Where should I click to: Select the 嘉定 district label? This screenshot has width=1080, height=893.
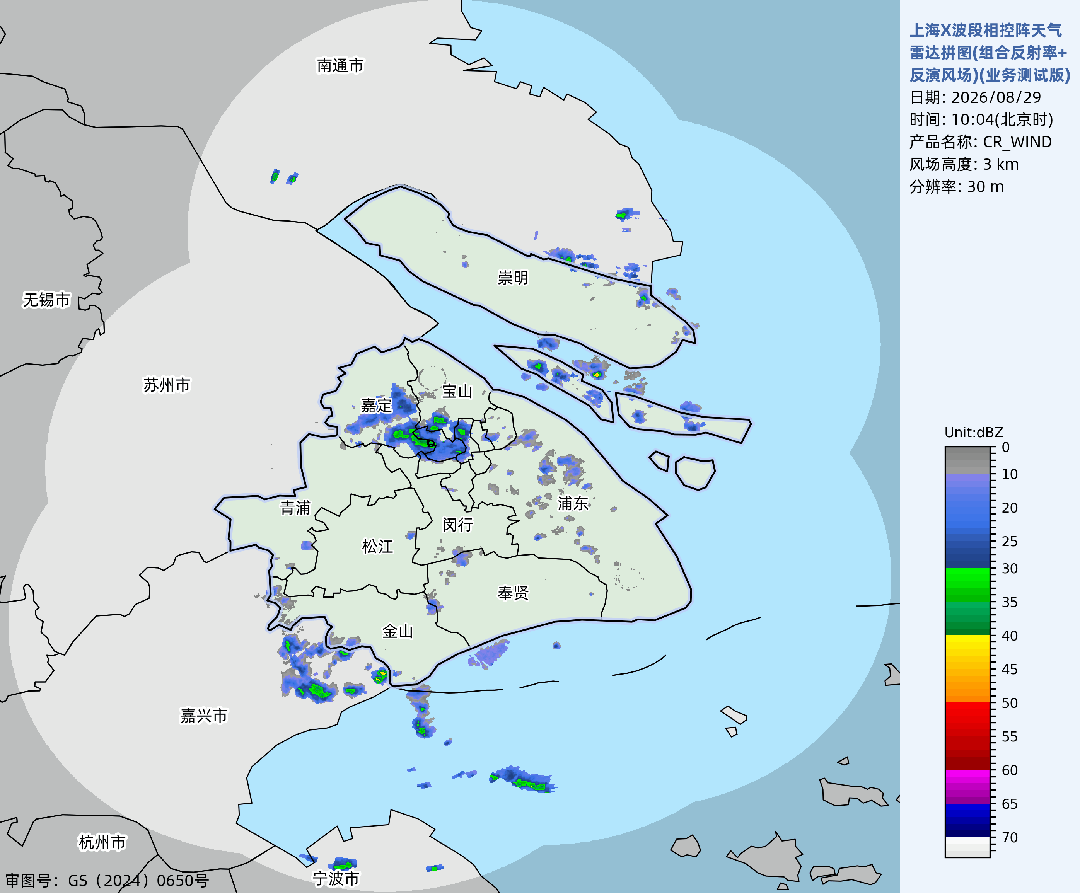[377, 406]
